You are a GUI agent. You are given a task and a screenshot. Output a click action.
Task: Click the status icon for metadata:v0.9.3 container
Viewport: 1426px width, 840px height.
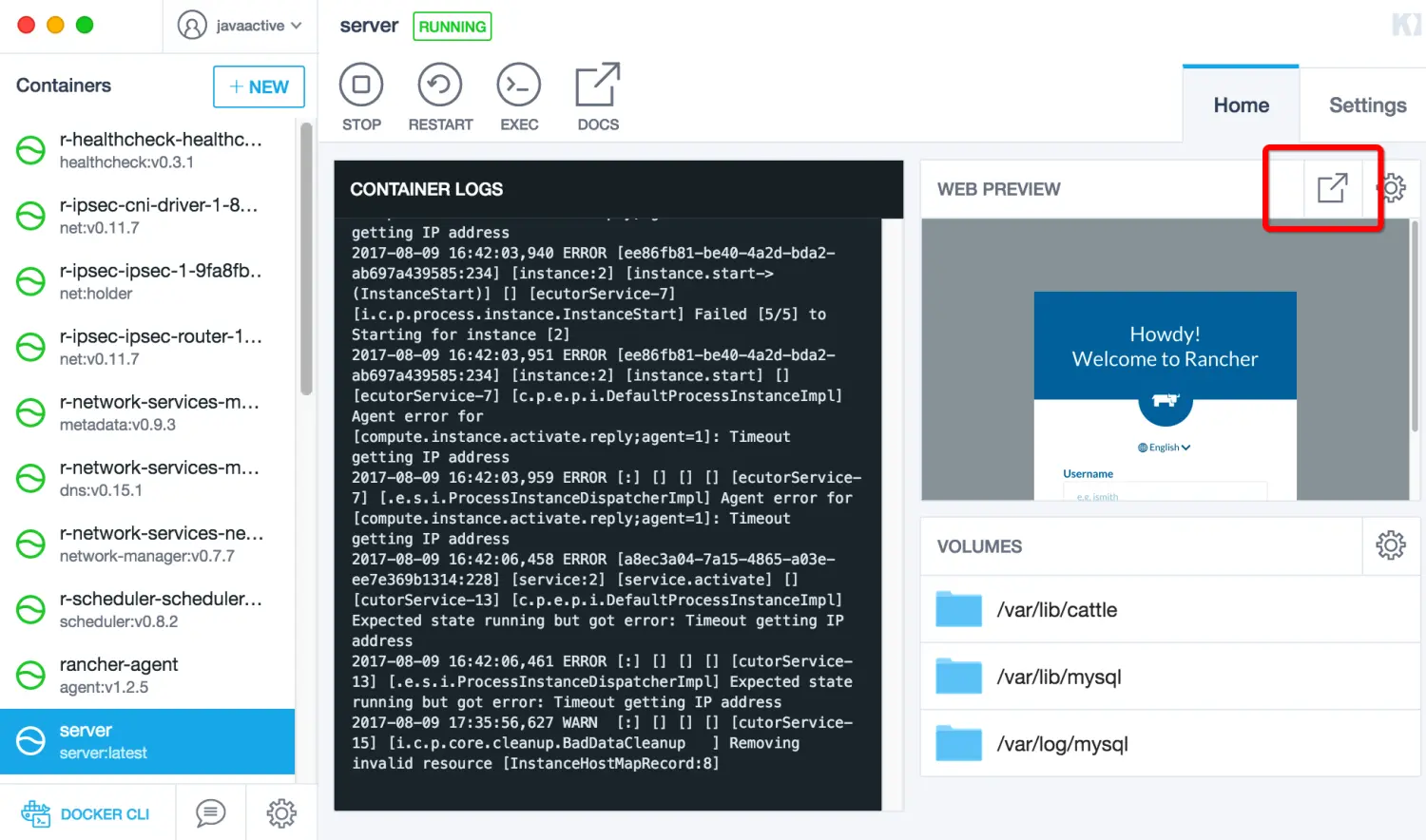[30, 412]
